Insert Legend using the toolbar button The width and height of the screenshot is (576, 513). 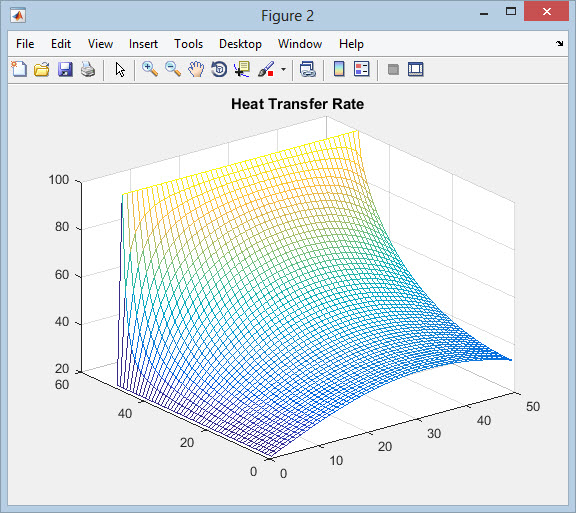[x=362, y=69]
